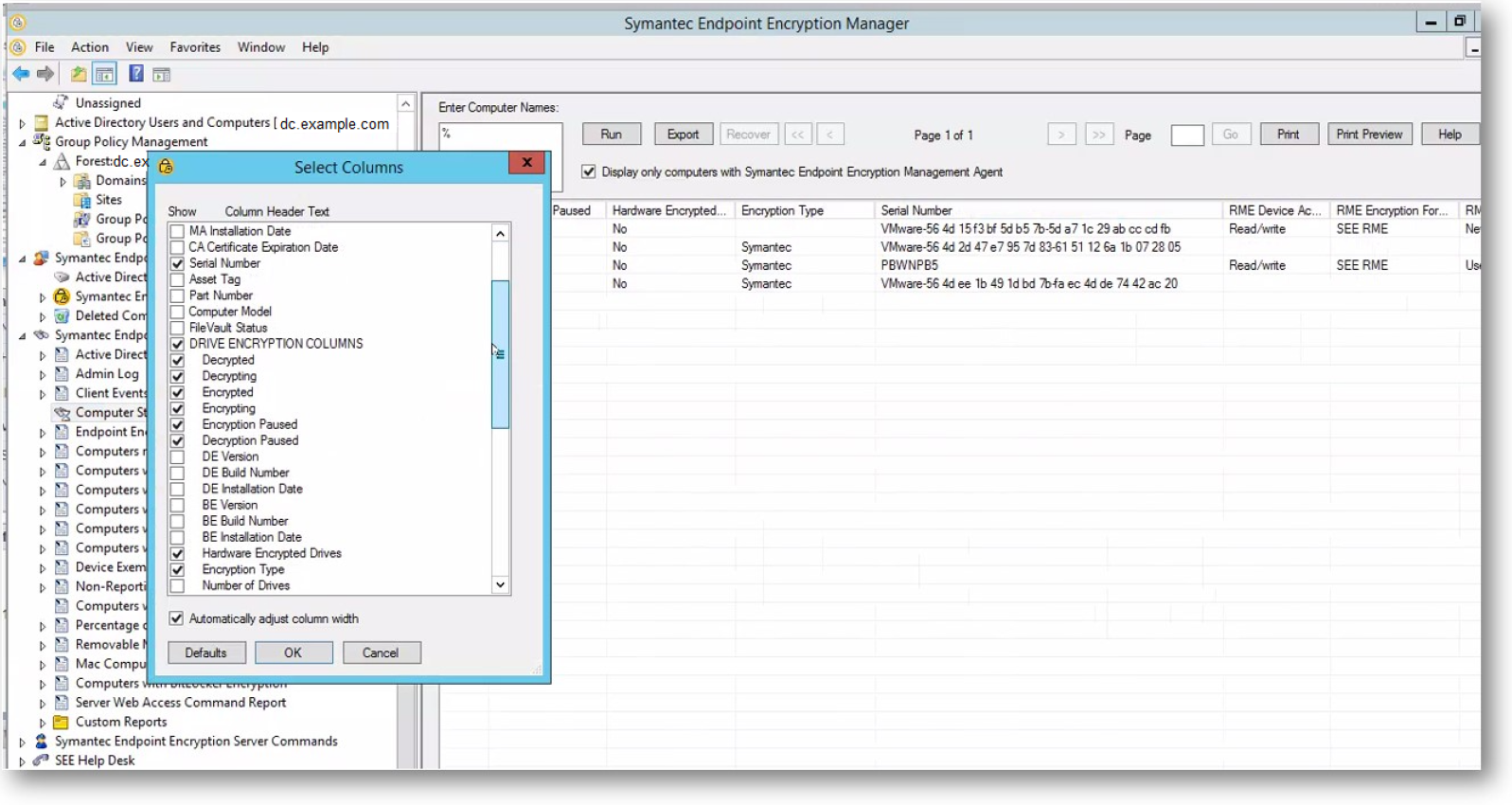
Task: Click the Custom Reports folder icon
Action: pos(62,722)
